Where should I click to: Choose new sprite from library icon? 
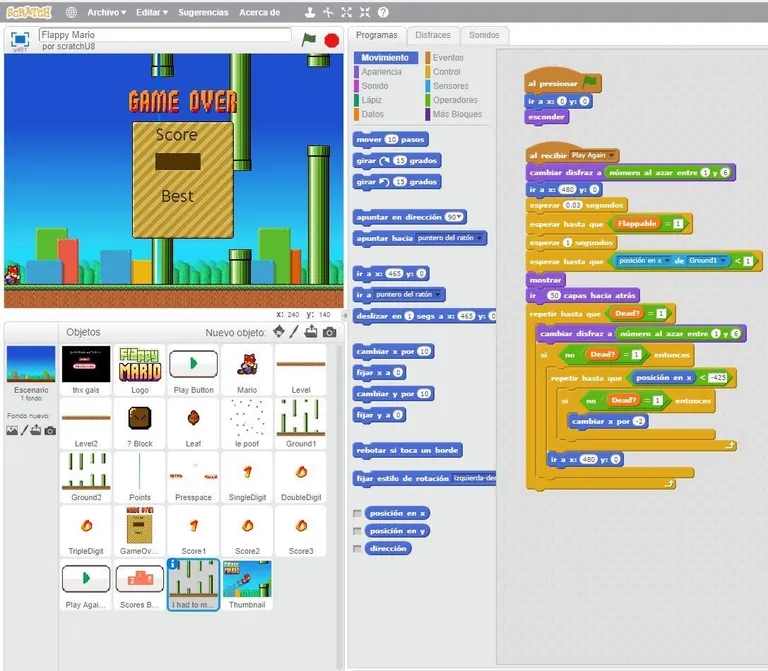click(x=279, y=332)
